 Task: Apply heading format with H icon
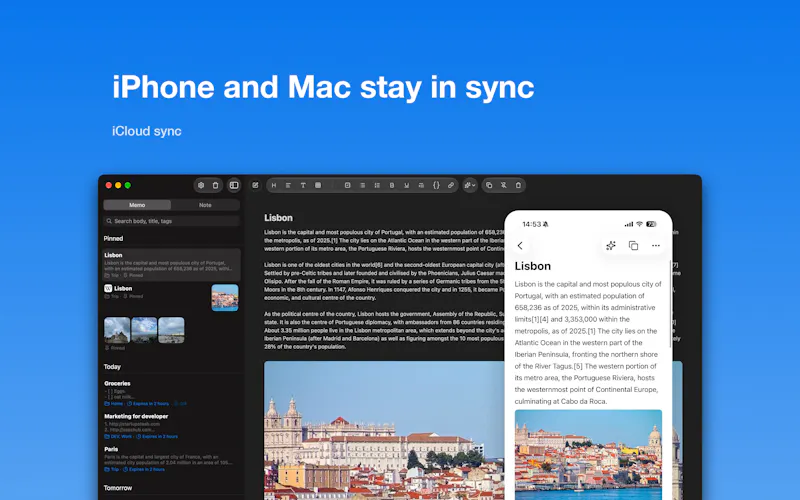tap(274, 185)
